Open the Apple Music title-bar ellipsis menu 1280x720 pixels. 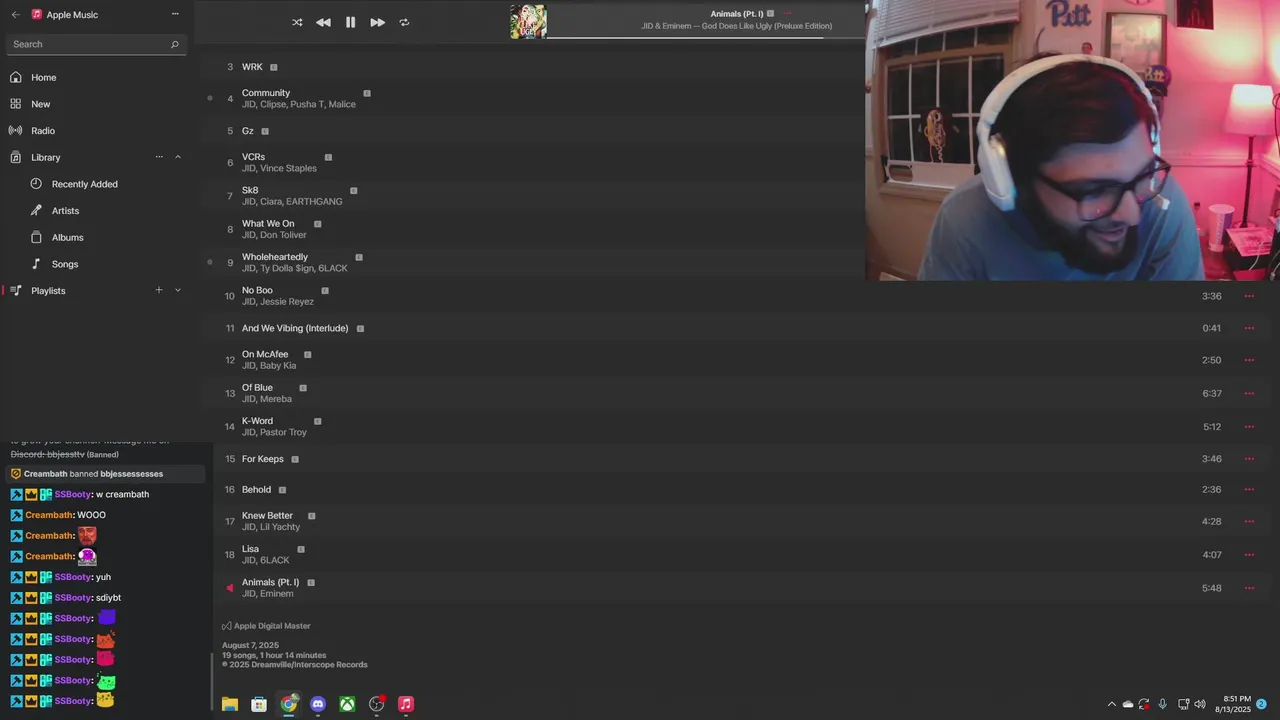click(x=175, y=14)
